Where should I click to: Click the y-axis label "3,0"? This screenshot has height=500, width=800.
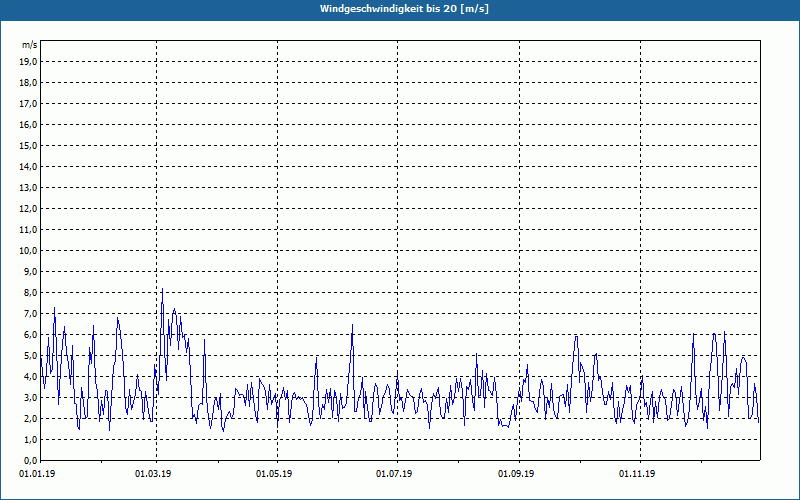(31, 397)
